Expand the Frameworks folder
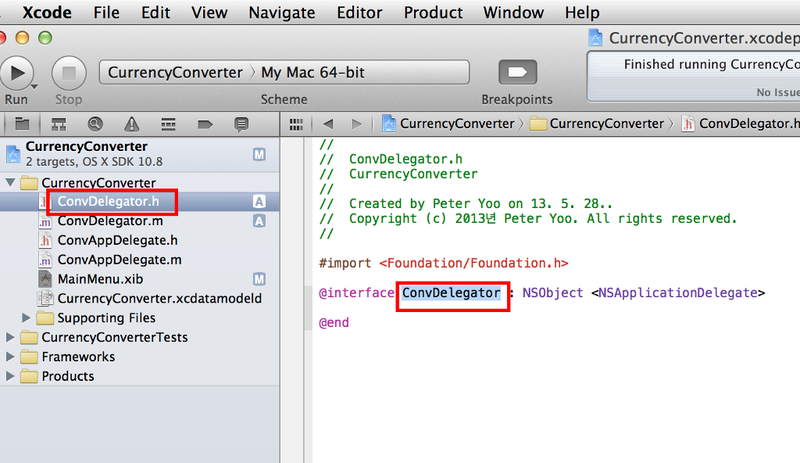This screenshot has width=800, height=463. 11,357
